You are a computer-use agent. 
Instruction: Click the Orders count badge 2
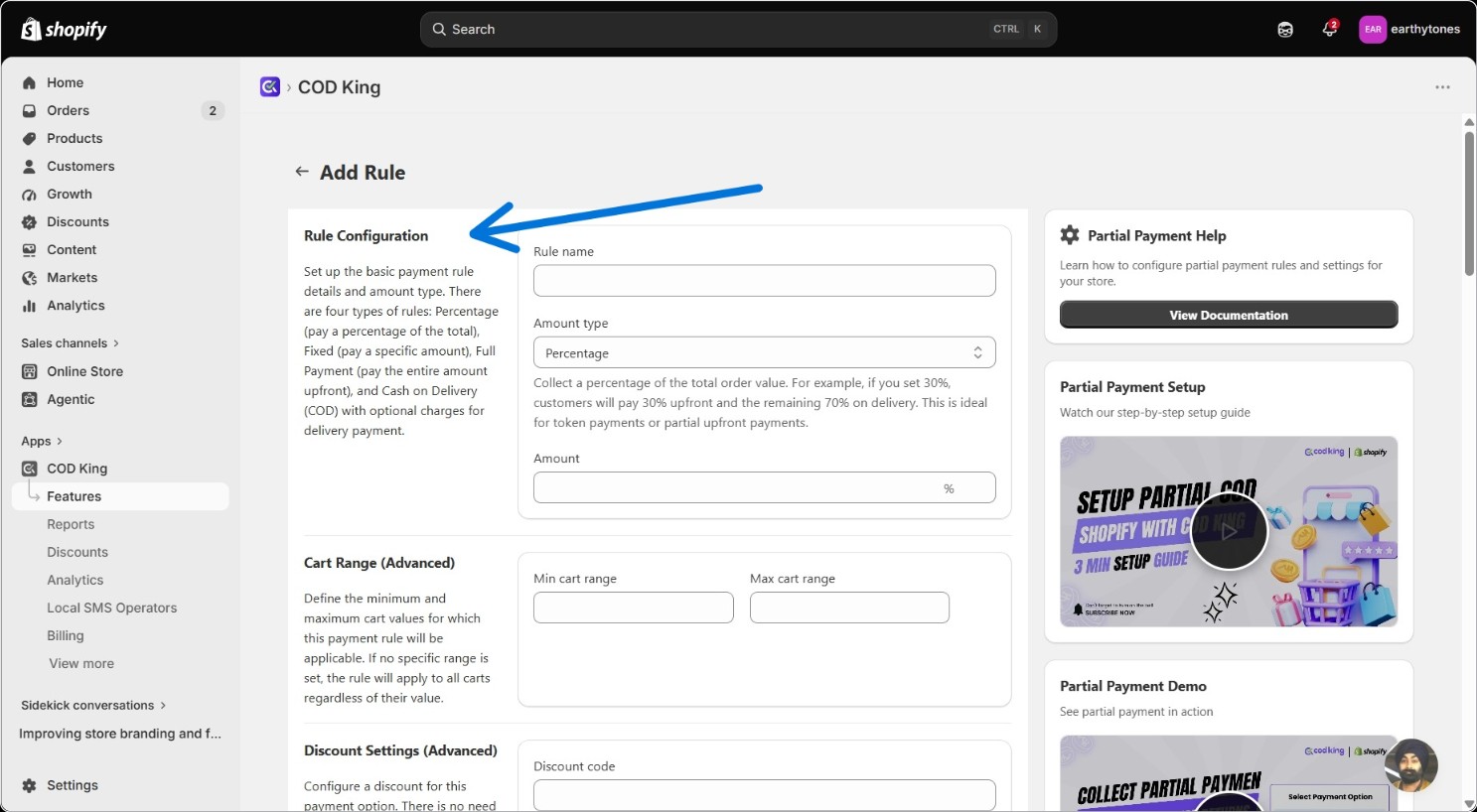213,110
